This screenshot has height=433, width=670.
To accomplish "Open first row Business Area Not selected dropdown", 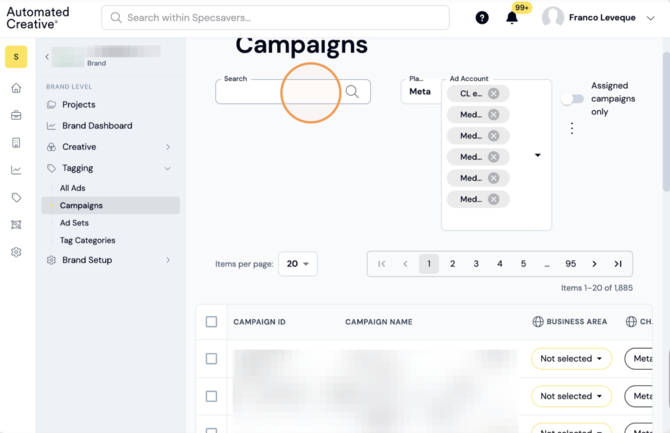I will (571, 359).
